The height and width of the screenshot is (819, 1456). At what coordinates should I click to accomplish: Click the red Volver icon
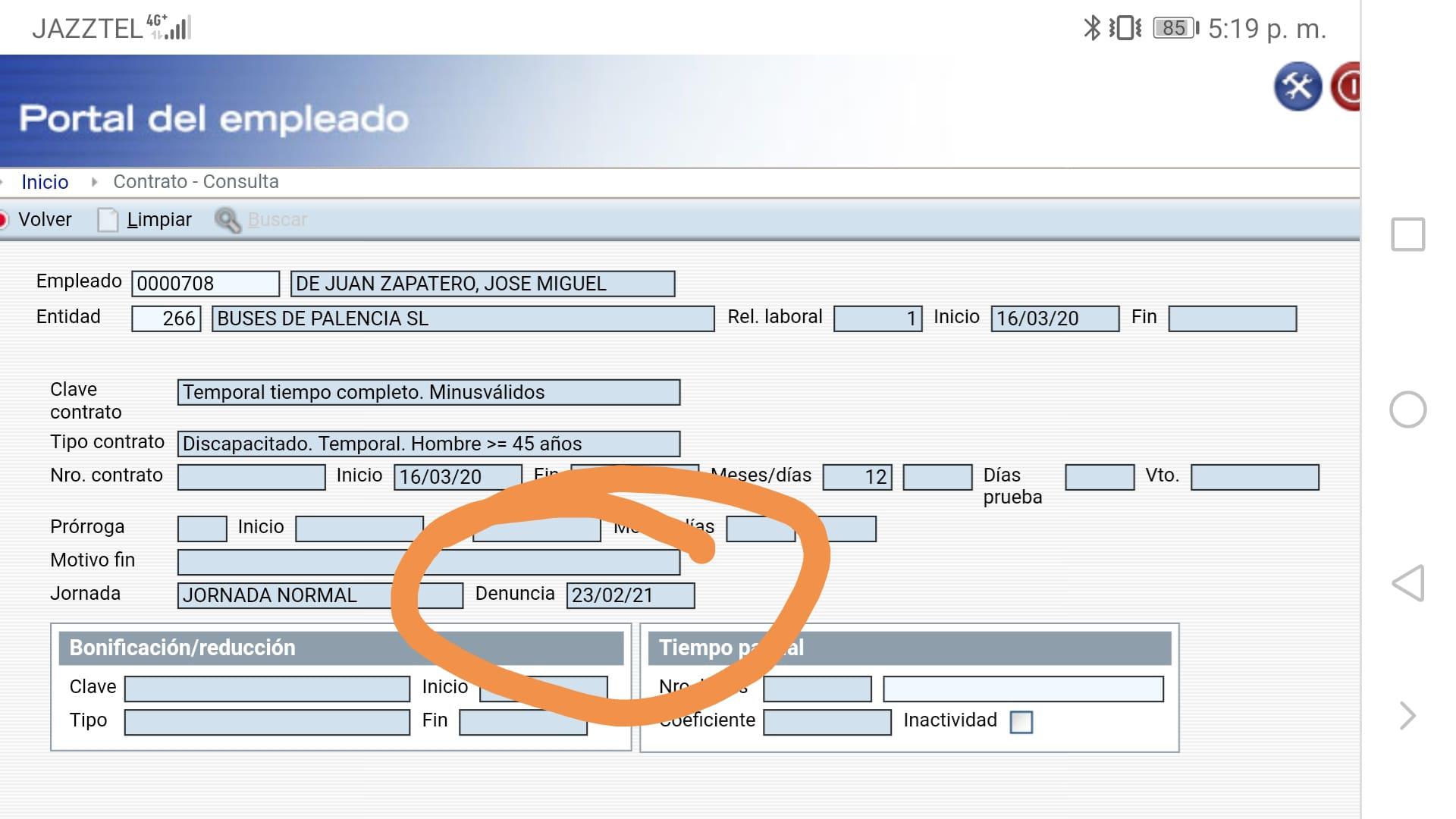coord(3,220)
